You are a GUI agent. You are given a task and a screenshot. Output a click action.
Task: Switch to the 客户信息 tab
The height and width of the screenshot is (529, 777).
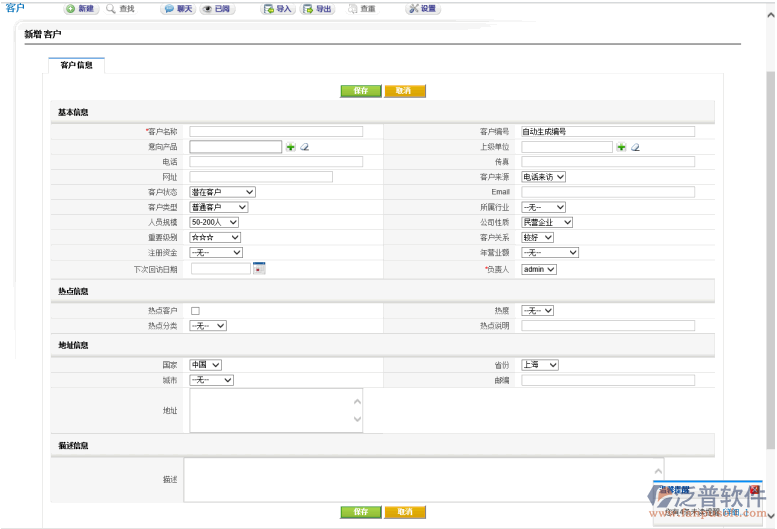(x=77, y=65)
